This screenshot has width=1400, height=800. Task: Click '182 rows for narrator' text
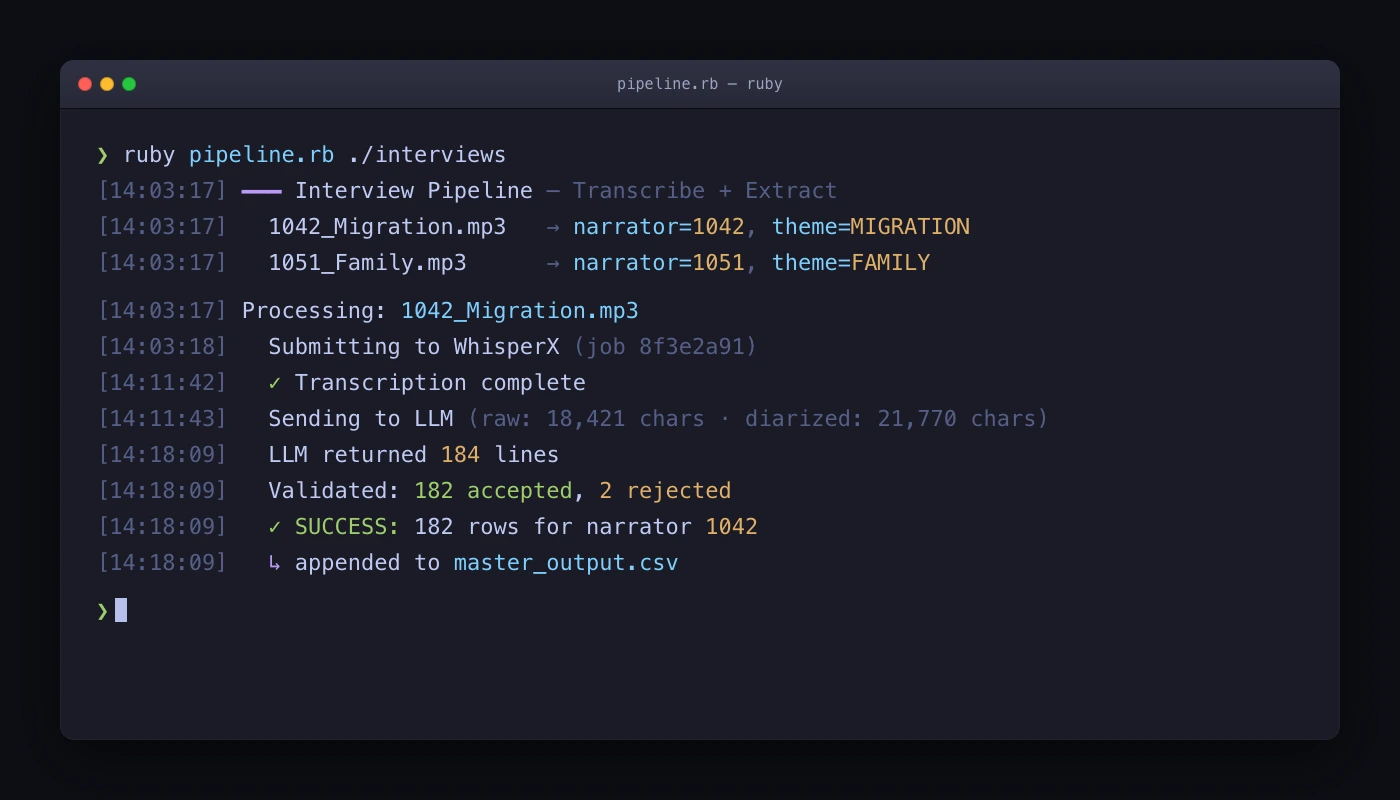(553, 527)
